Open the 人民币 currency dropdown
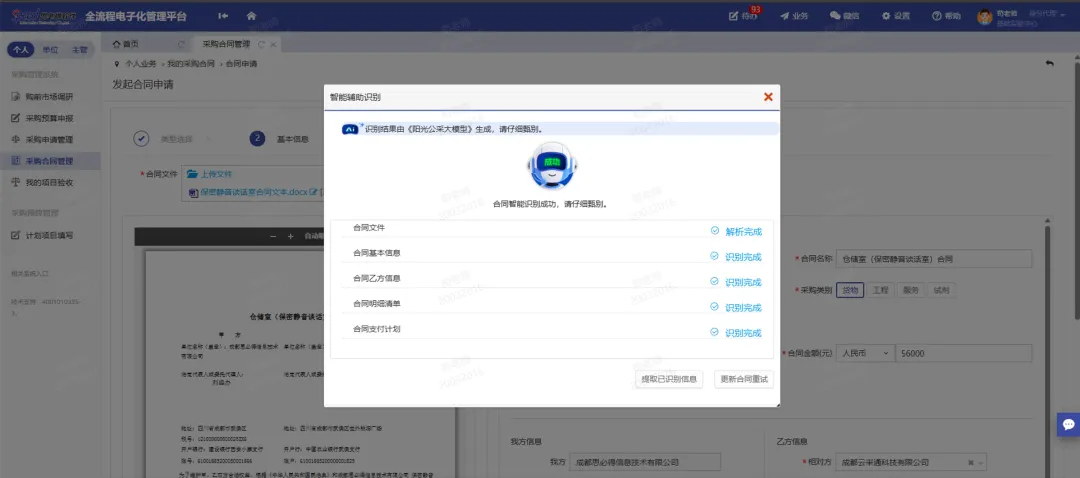The image size is (1080, 478). point(865,353)
